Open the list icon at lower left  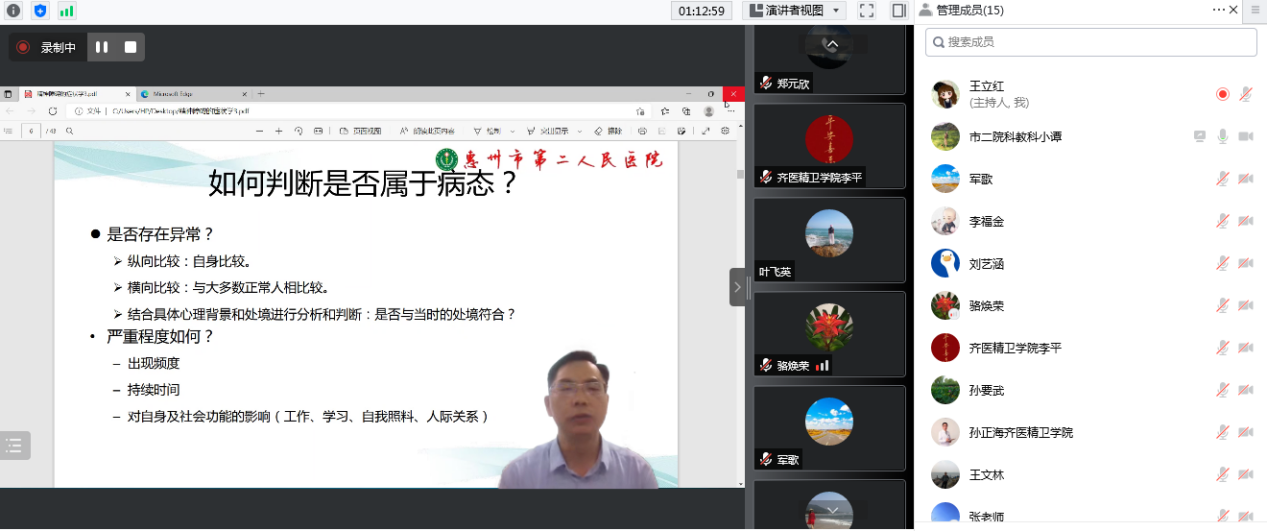pyautogui.click(x=14, y=446)
